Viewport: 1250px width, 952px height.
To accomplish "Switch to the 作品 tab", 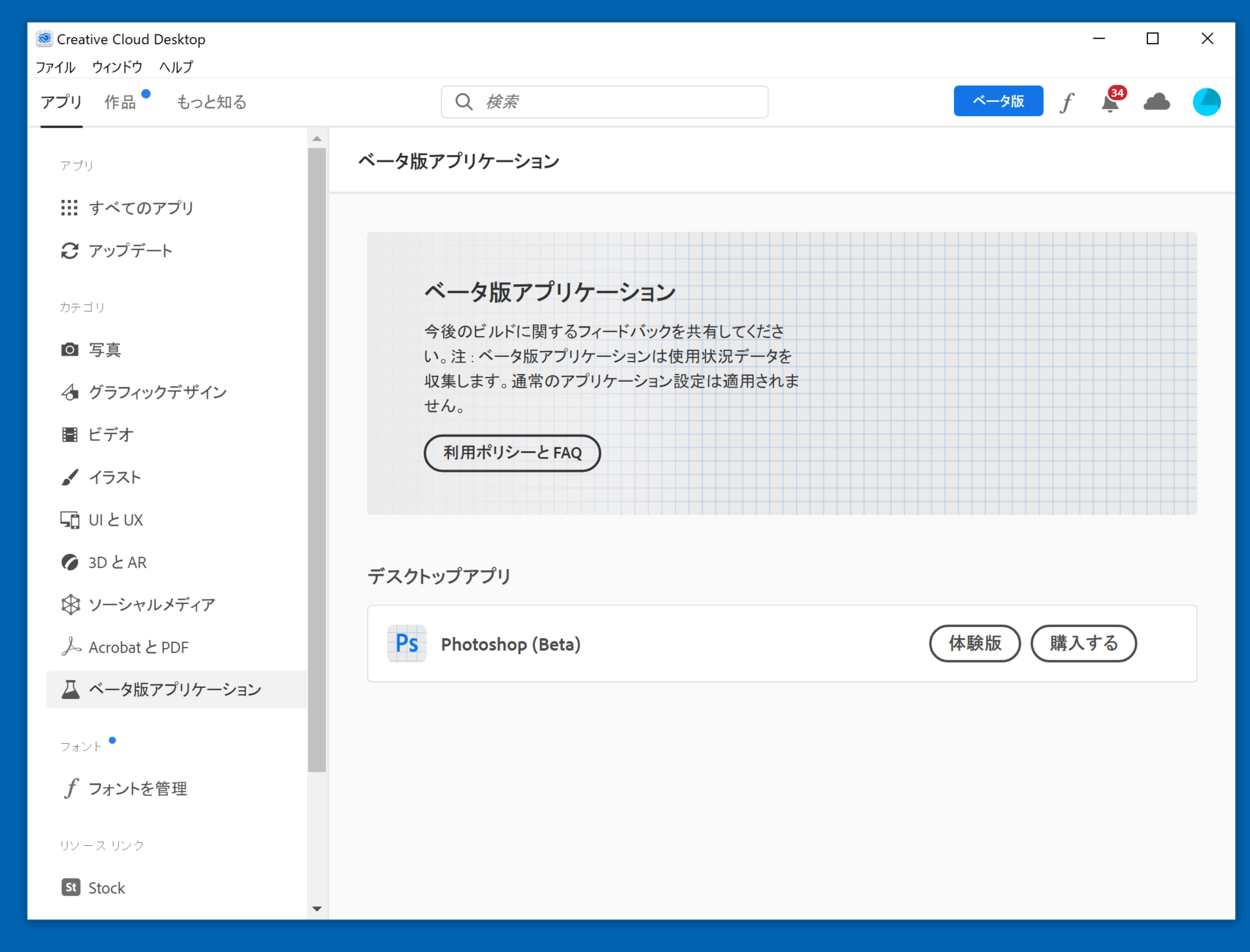I will (x=120, y=102).
